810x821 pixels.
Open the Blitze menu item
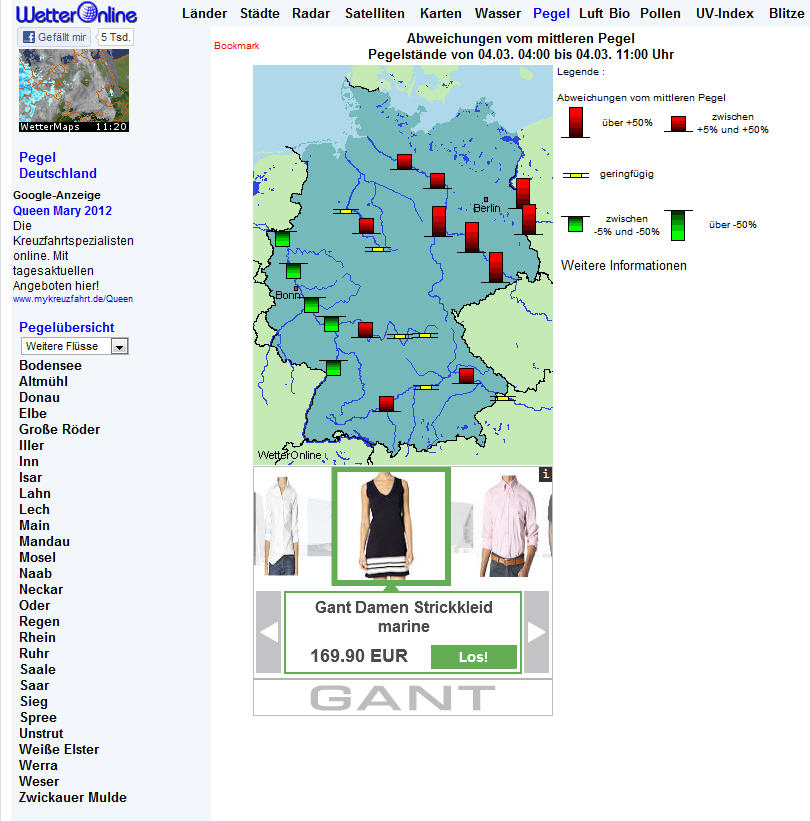(x=786, y=14)
